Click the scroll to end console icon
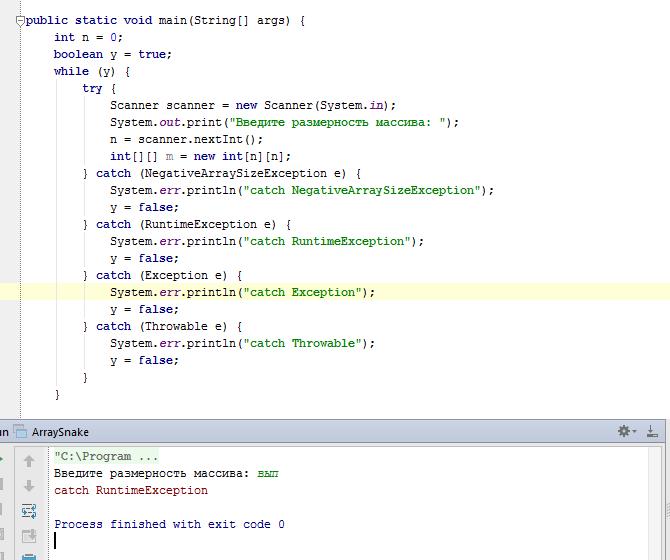670x560 pixels. [29, 536]
